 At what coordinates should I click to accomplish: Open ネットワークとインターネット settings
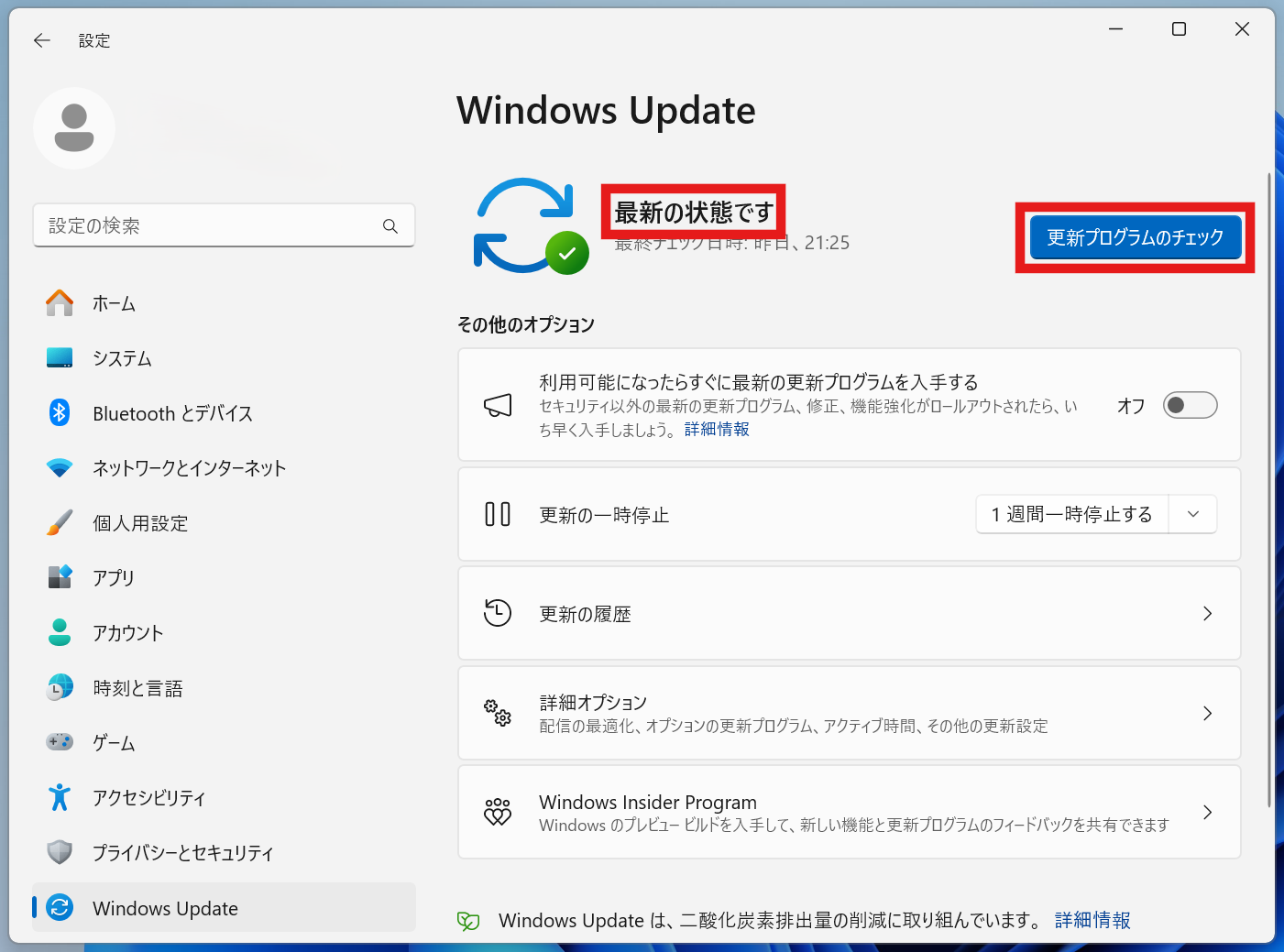click(x=224, y=468)
